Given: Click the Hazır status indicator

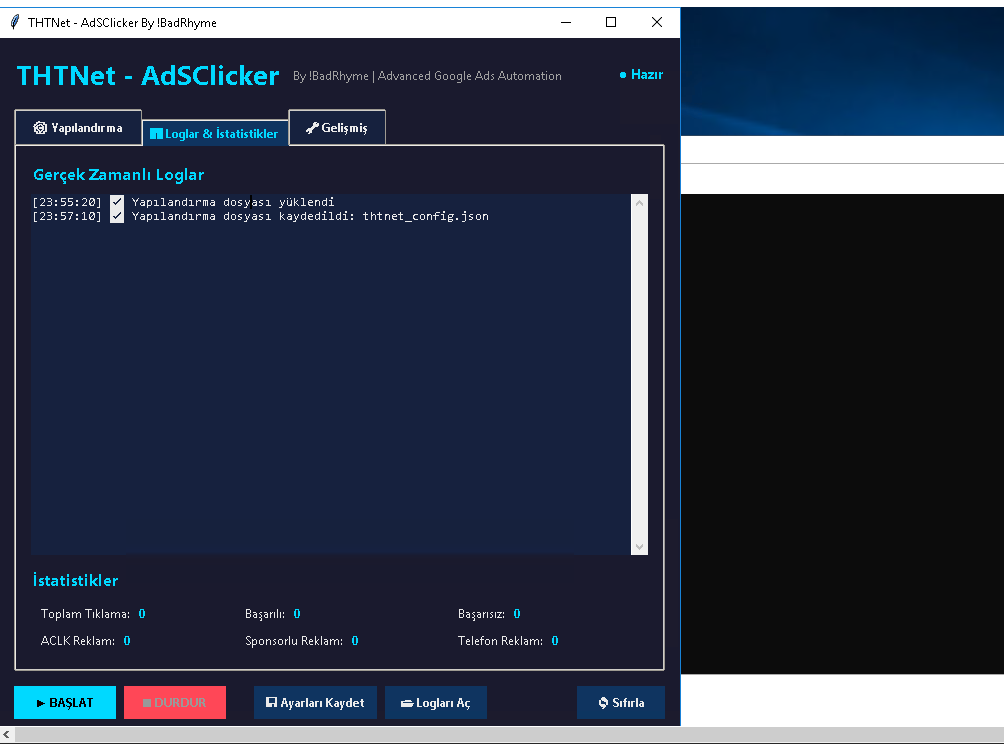Looking at the screenshot, I should [641, 75].
